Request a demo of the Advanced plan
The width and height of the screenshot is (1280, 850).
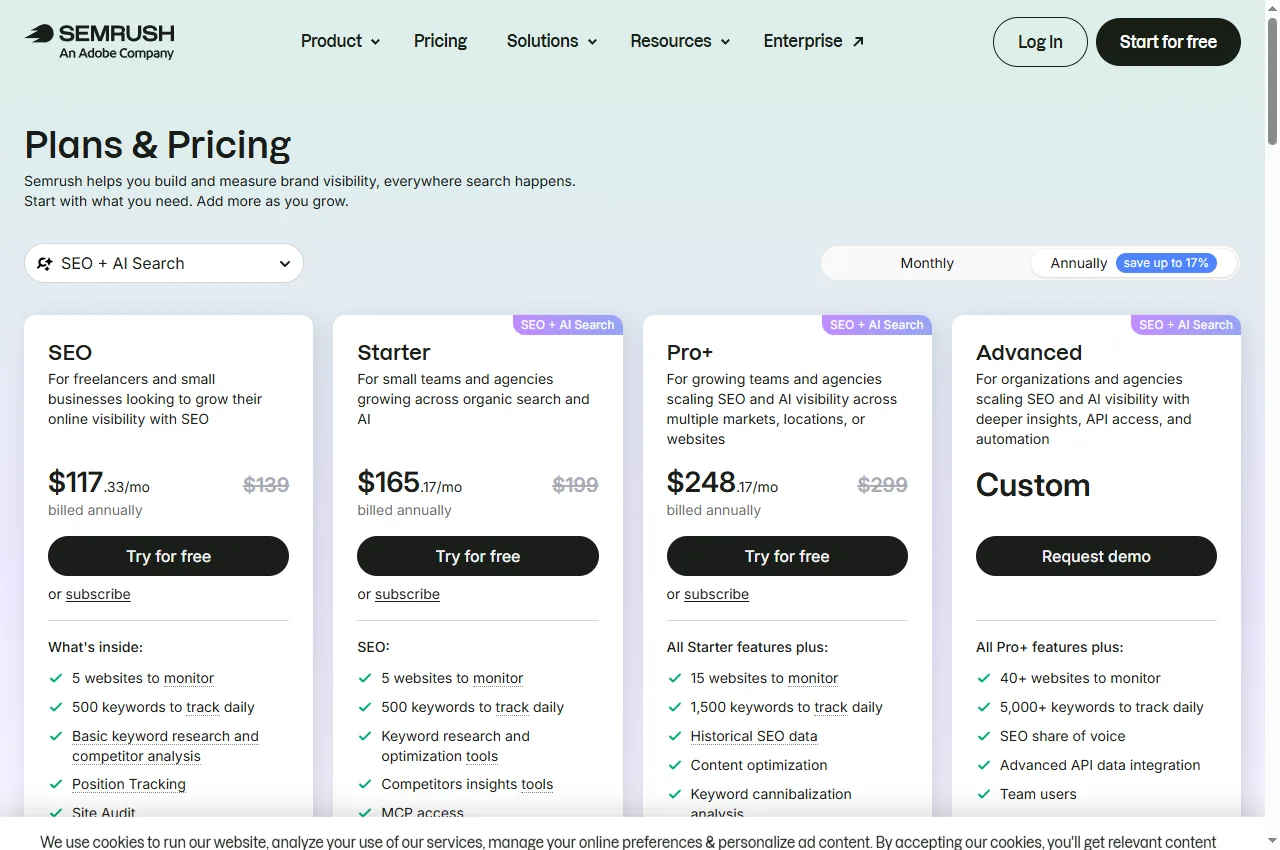[1096, 556]
